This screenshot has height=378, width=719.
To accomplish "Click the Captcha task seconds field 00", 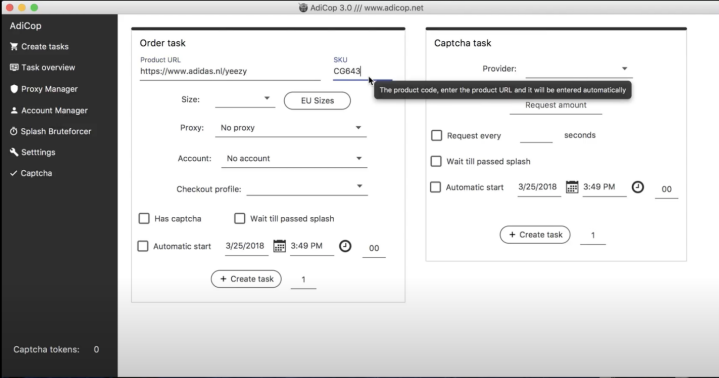I will 666,189.
